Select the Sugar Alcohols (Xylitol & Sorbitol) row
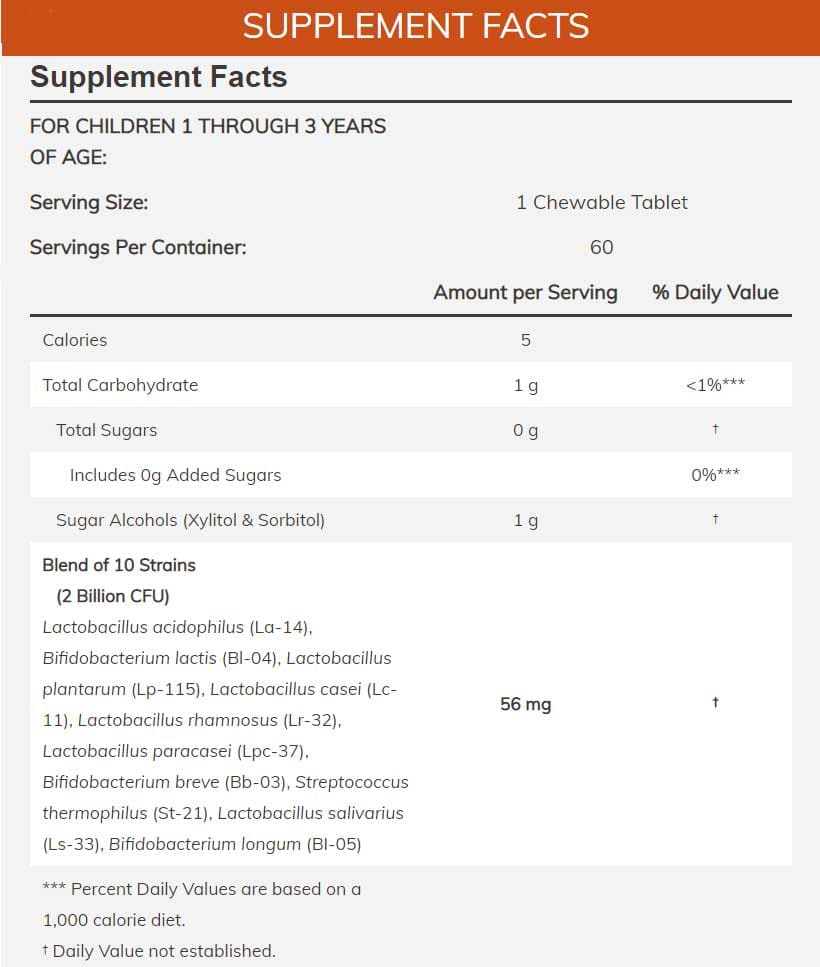Screen dimensions: 820x967 (190, 520)
